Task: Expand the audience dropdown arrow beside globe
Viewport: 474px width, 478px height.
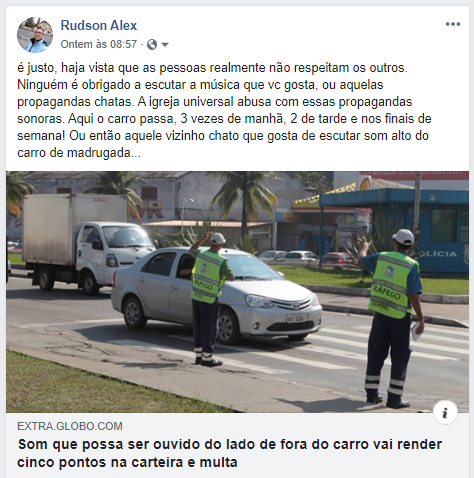Action: (165, 45)
